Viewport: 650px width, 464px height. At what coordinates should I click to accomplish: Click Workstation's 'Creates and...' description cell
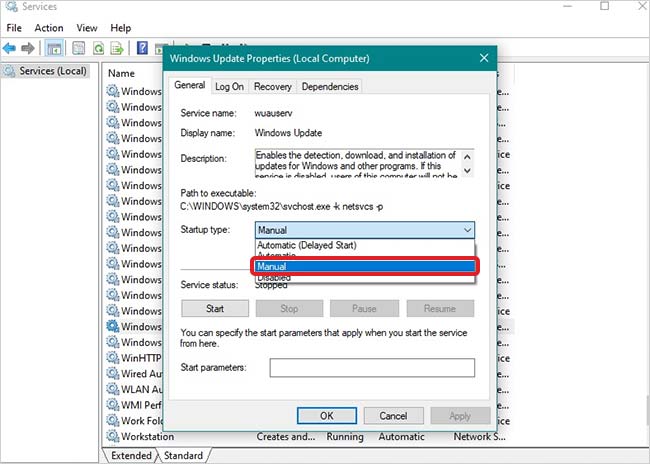coord(286,436)
